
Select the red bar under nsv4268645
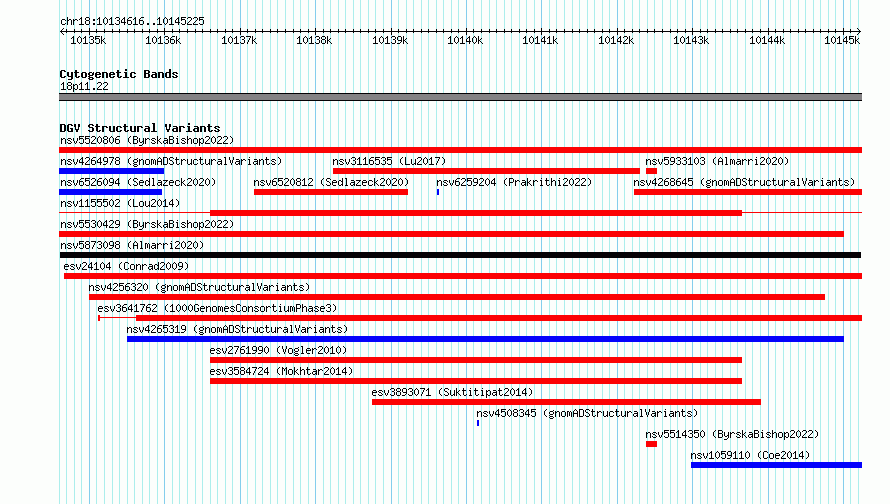748,192
